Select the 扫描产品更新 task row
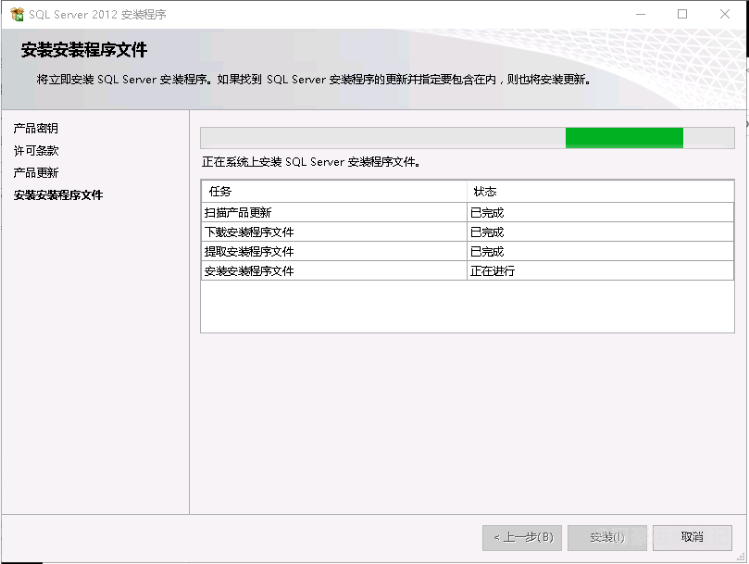Image resolution: width=749 pixels, height=564 pixels. (238, 213)
